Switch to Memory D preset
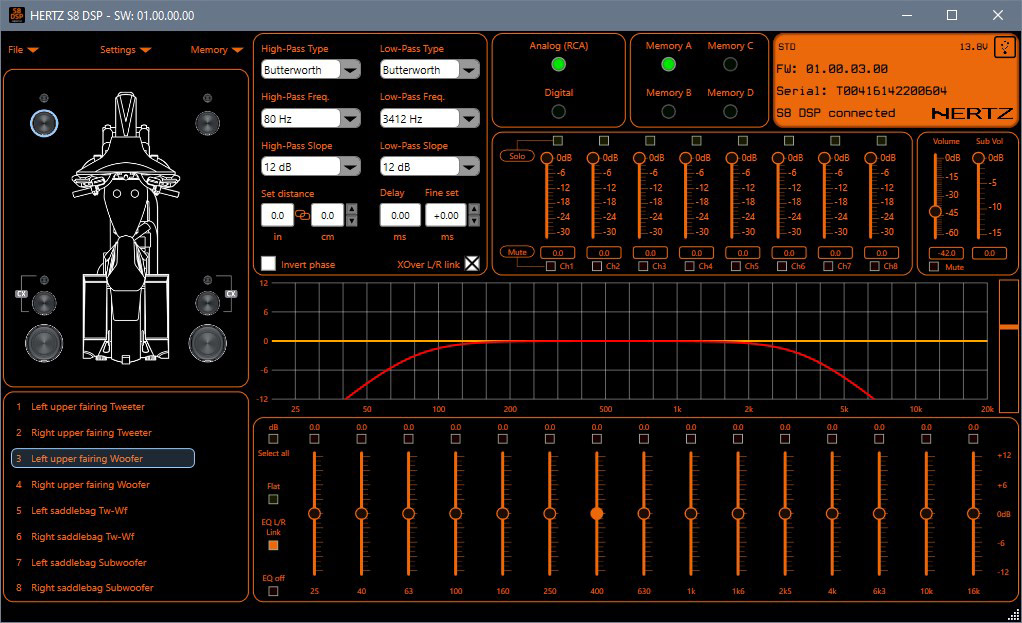This screenshot has height=623, width=1022. click(730, 111)
